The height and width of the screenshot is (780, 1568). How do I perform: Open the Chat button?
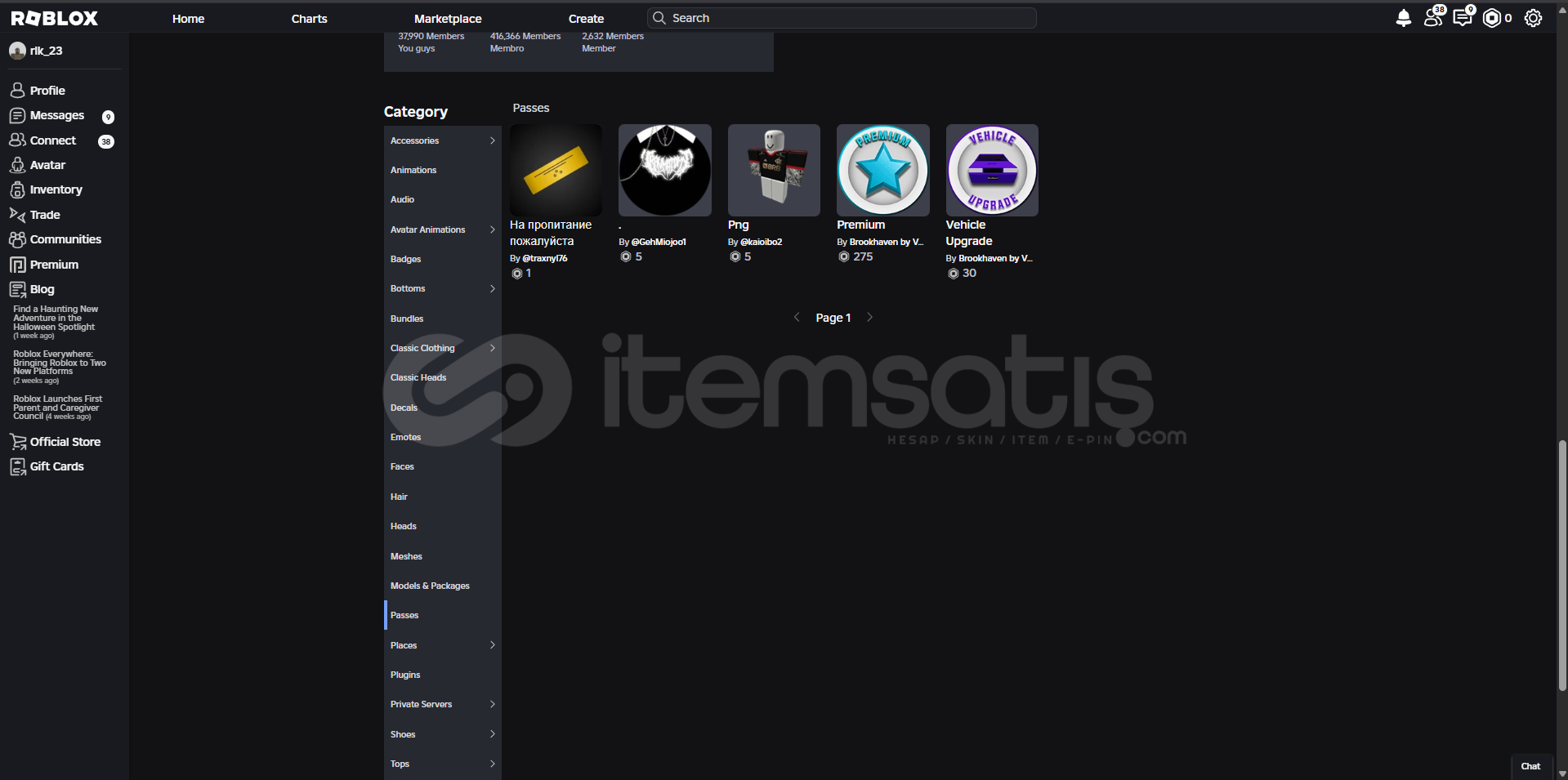[x=1530, y=766]
